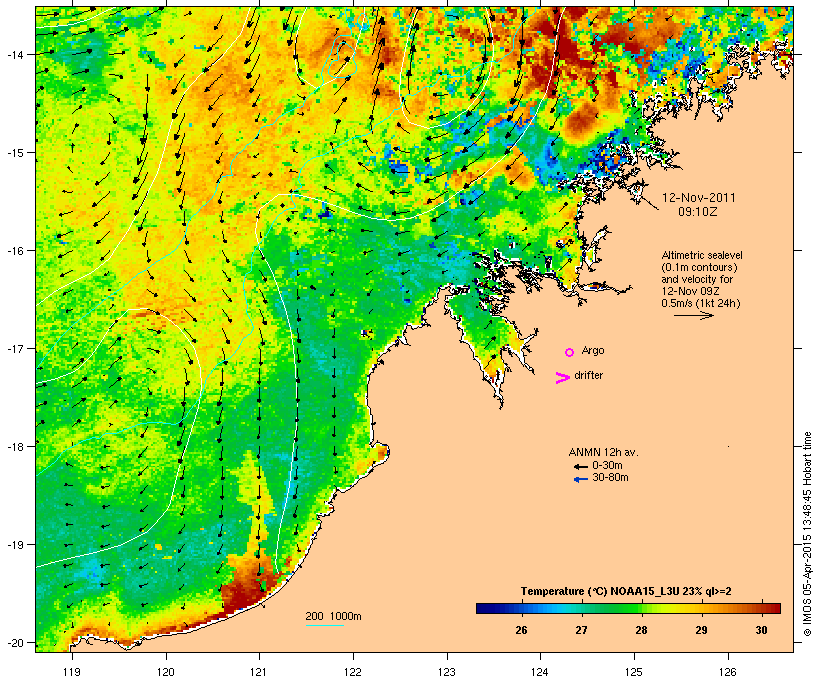
Task: Click the 119 longitude axis label
Action: pyautogui.click(x=72, y=672)
